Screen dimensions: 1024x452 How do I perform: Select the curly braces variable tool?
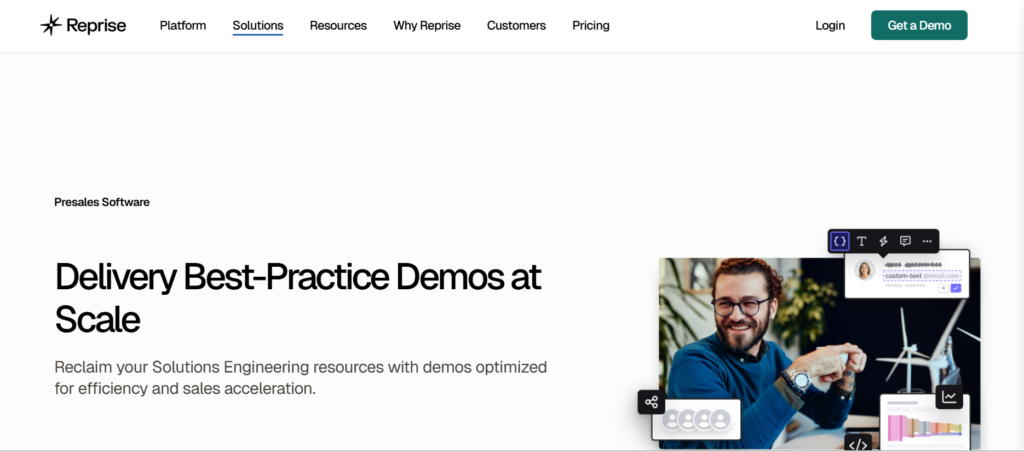[840, 241]
